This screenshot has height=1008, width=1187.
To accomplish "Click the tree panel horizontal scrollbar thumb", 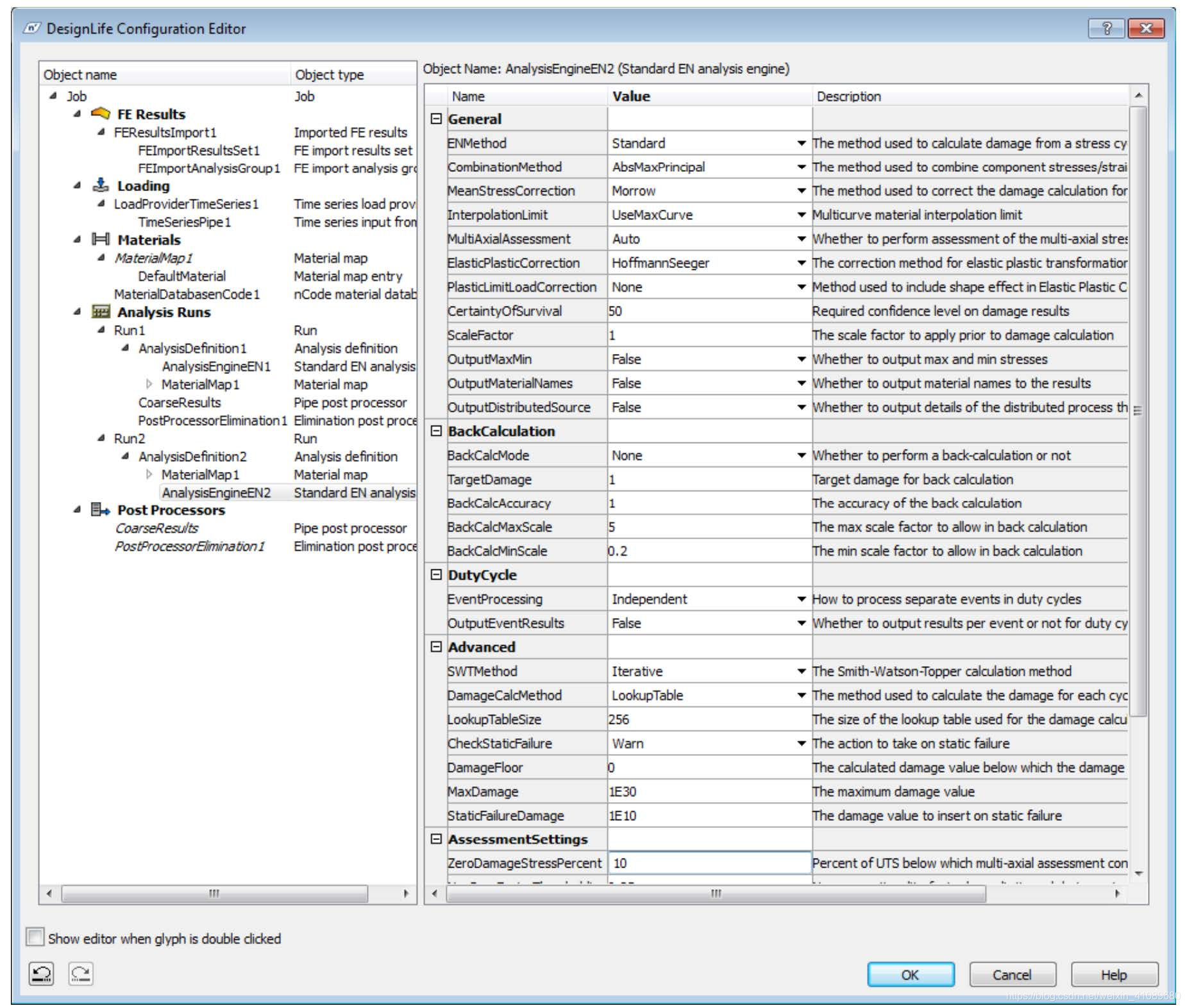I will 215,893.
